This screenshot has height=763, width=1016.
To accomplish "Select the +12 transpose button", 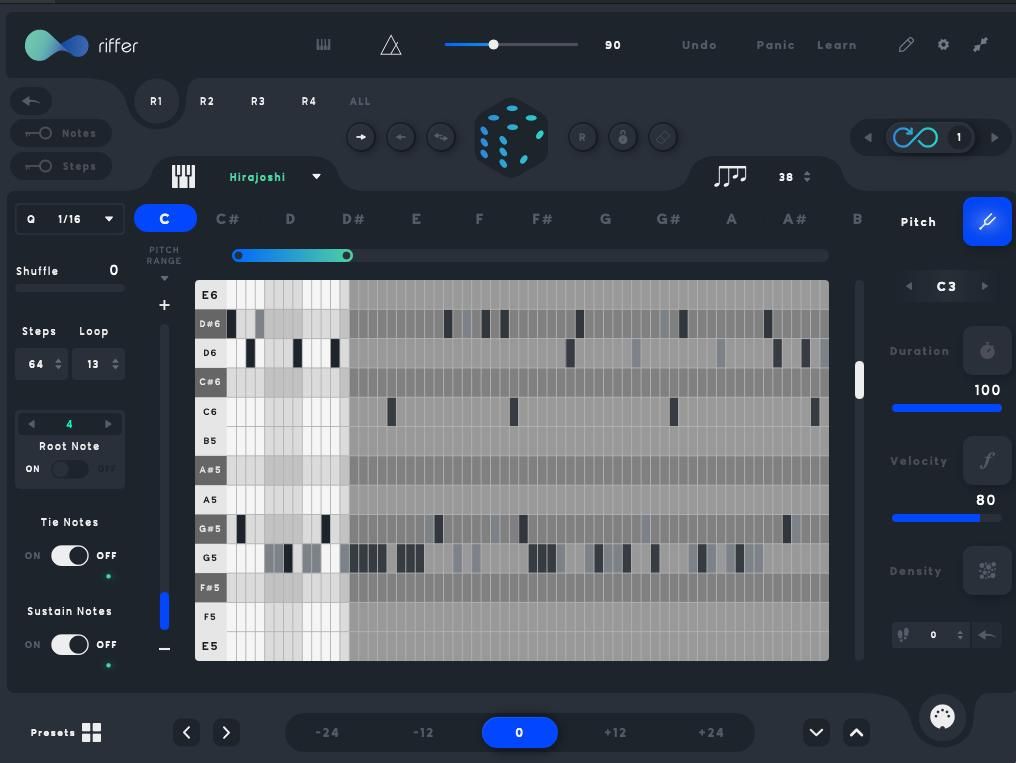I will [x=615, y=733].
